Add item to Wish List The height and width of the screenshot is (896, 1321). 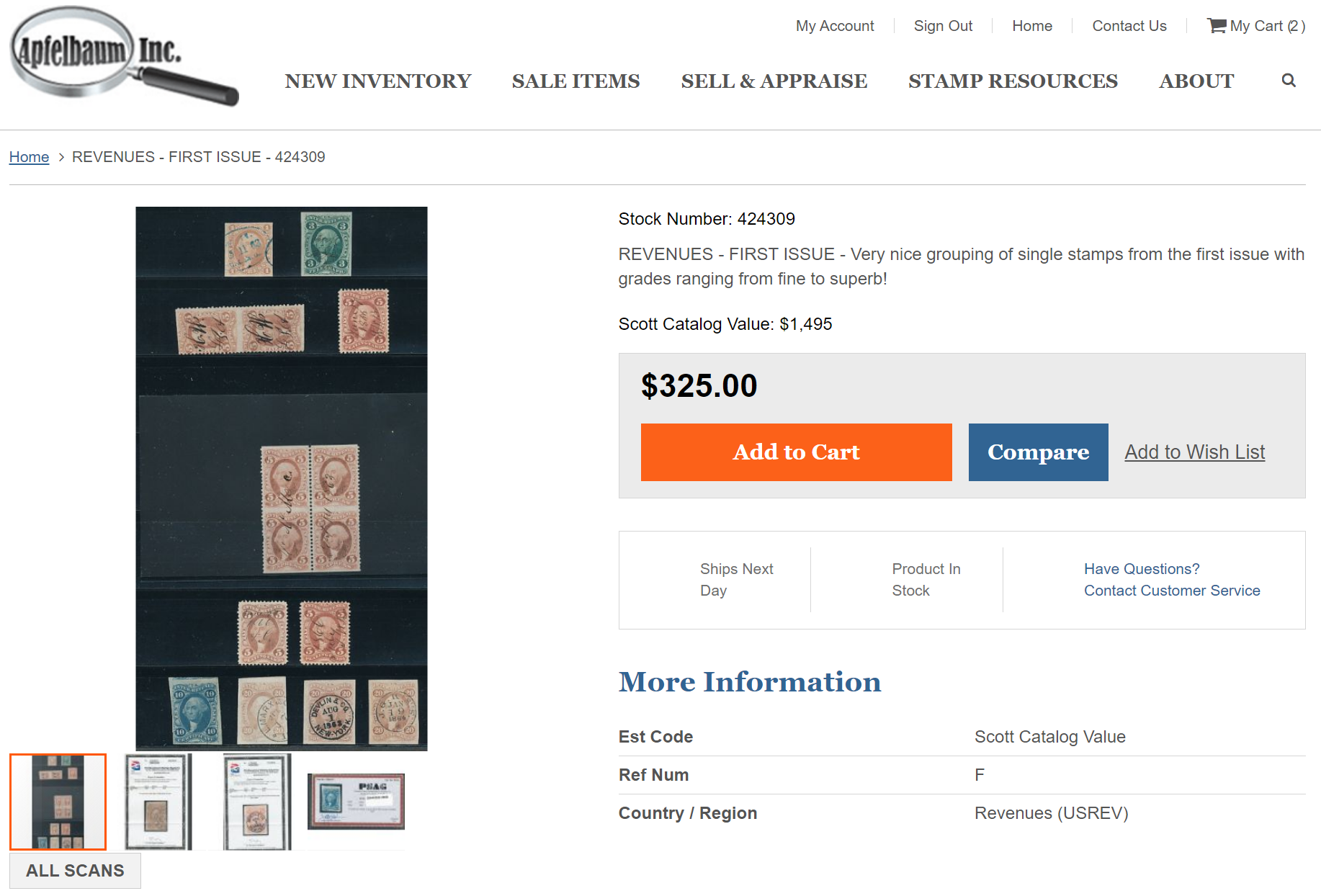click(1194, 452)
